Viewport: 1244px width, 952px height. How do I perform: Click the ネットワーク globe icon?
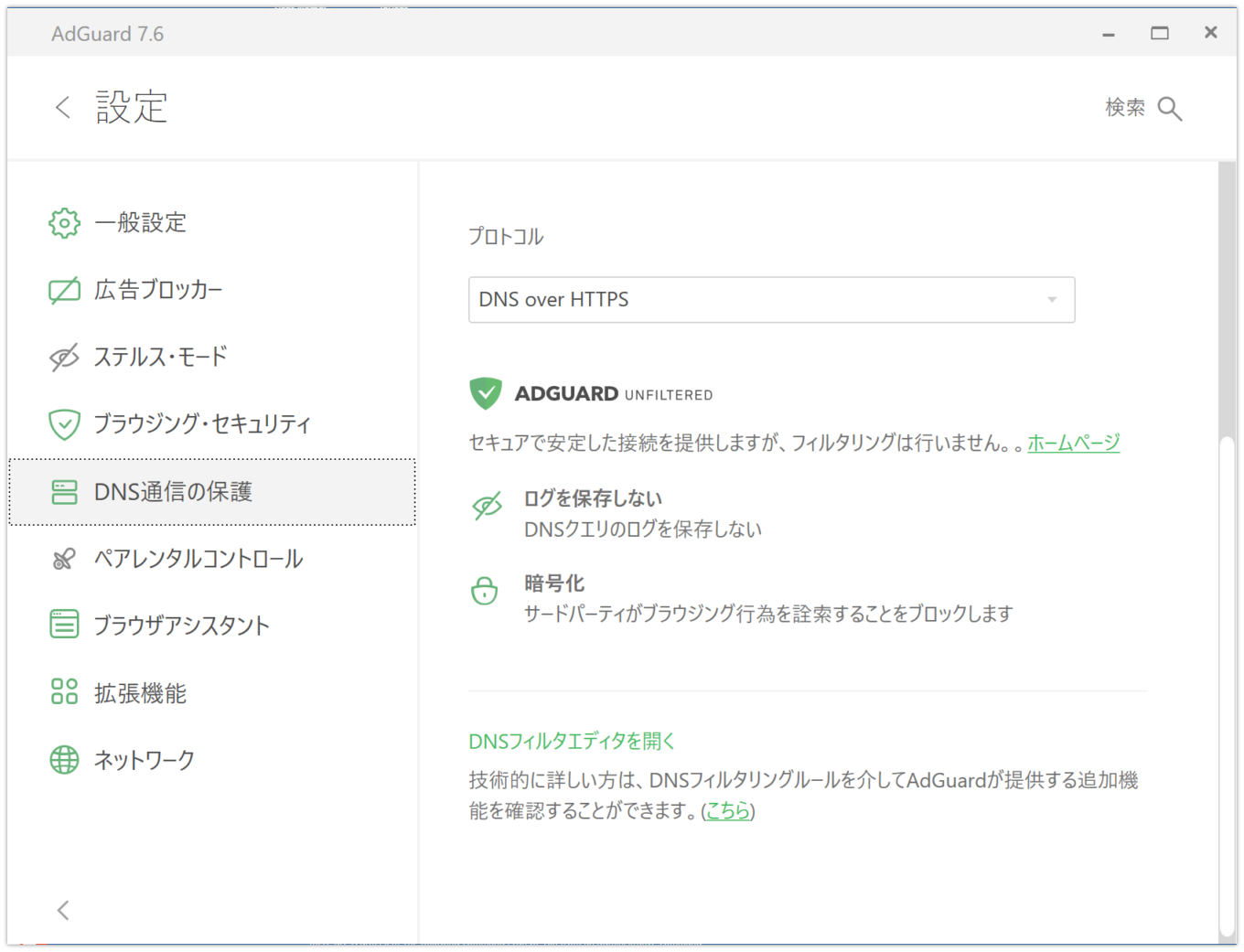click(x=64, y=759)
